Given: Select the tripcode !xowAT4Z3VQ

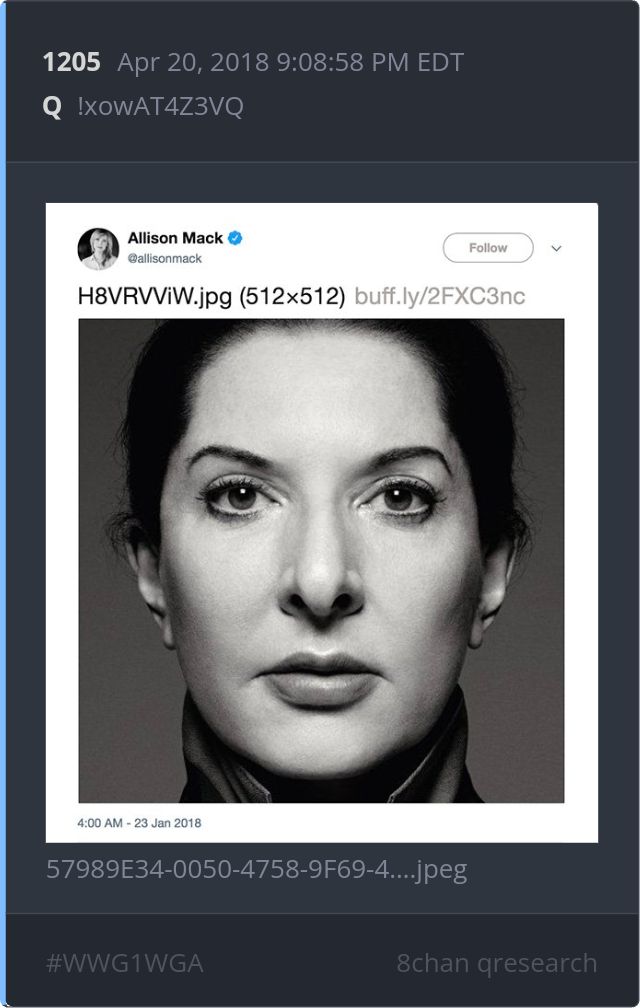Looking at the screenshot, I should point(160,106).
